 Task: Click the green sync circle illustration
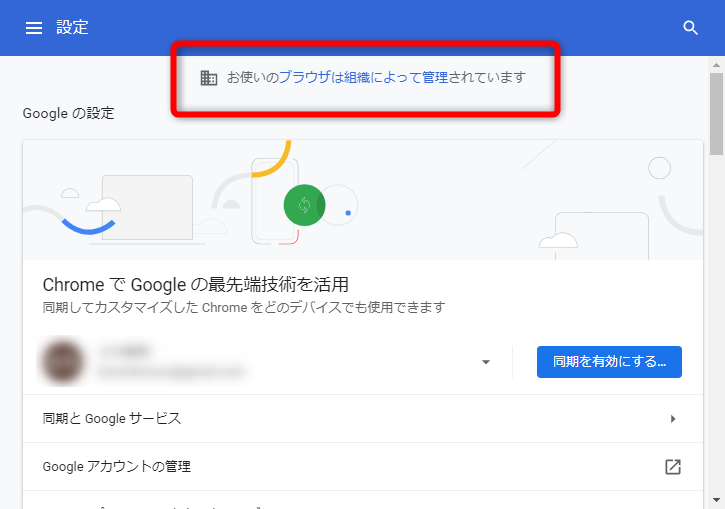304,205
